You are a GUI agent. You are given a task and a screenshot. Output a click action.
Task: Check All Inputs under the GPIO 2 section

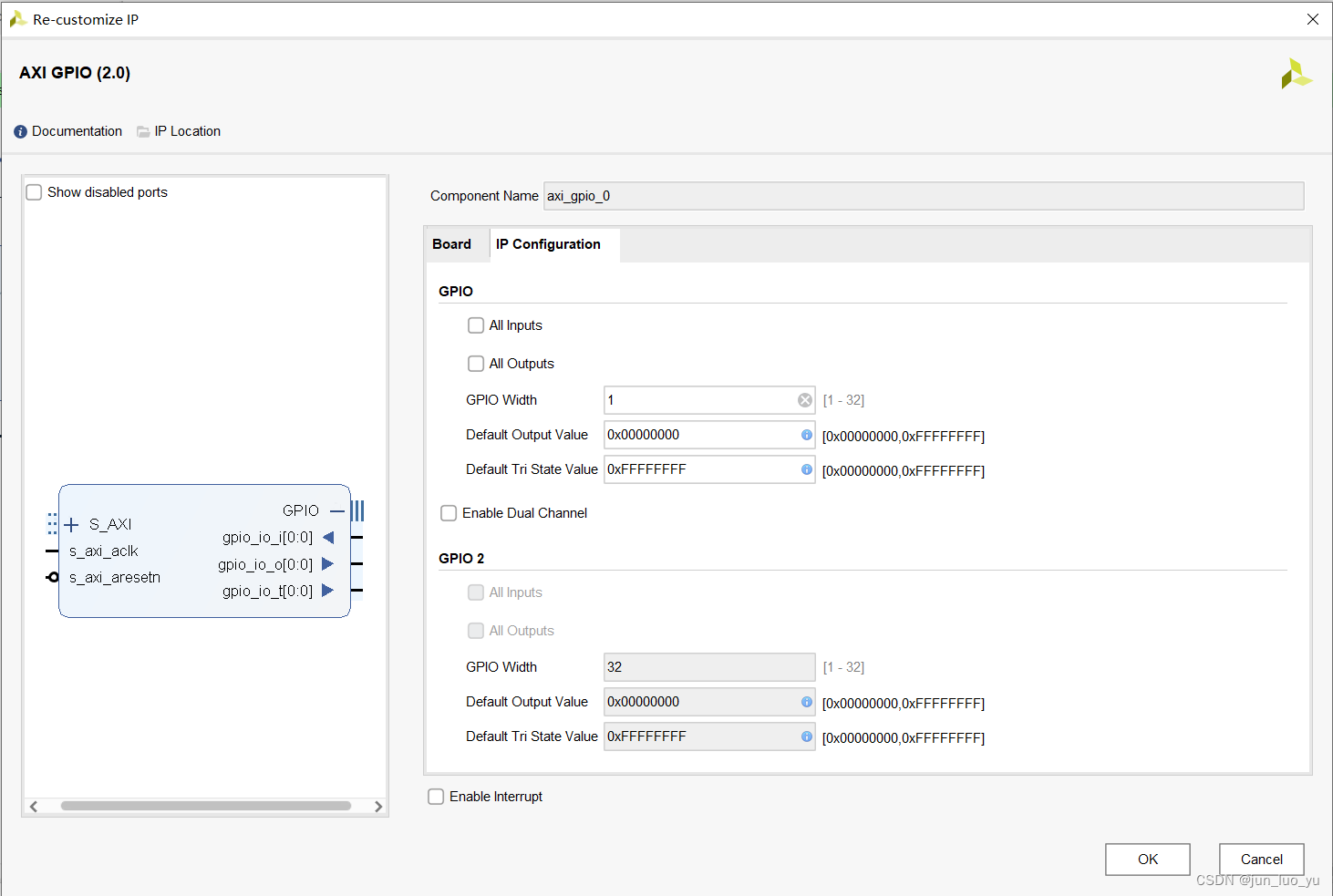click(x=476, y=592)
